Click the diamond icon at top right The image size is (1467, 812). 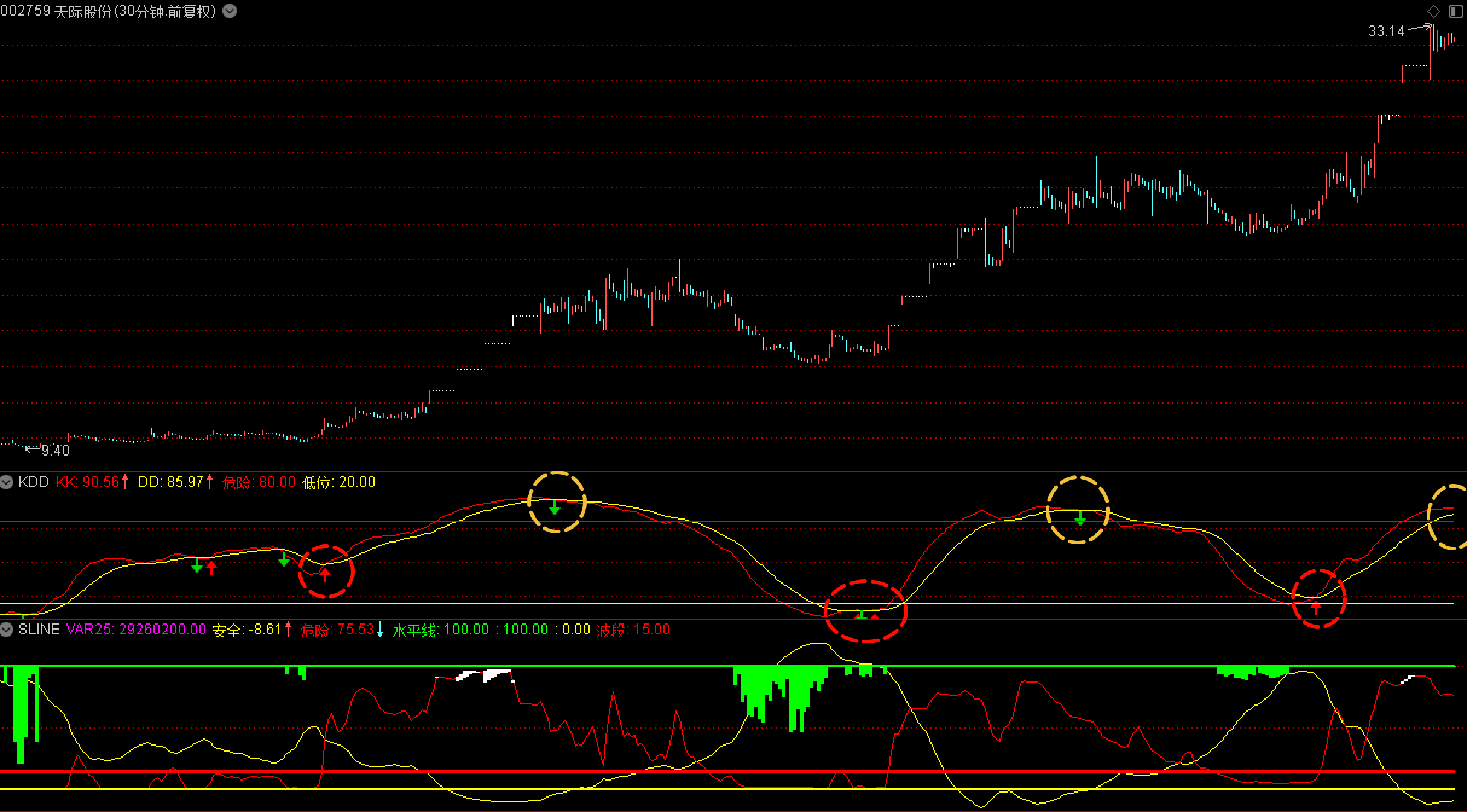pyautogui.click(x=1433, y=11)
